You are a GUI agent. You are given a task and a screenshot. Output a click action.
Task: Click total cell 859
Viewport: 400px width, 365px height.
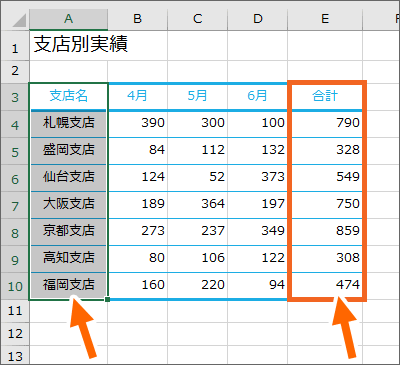click(325, 232)
